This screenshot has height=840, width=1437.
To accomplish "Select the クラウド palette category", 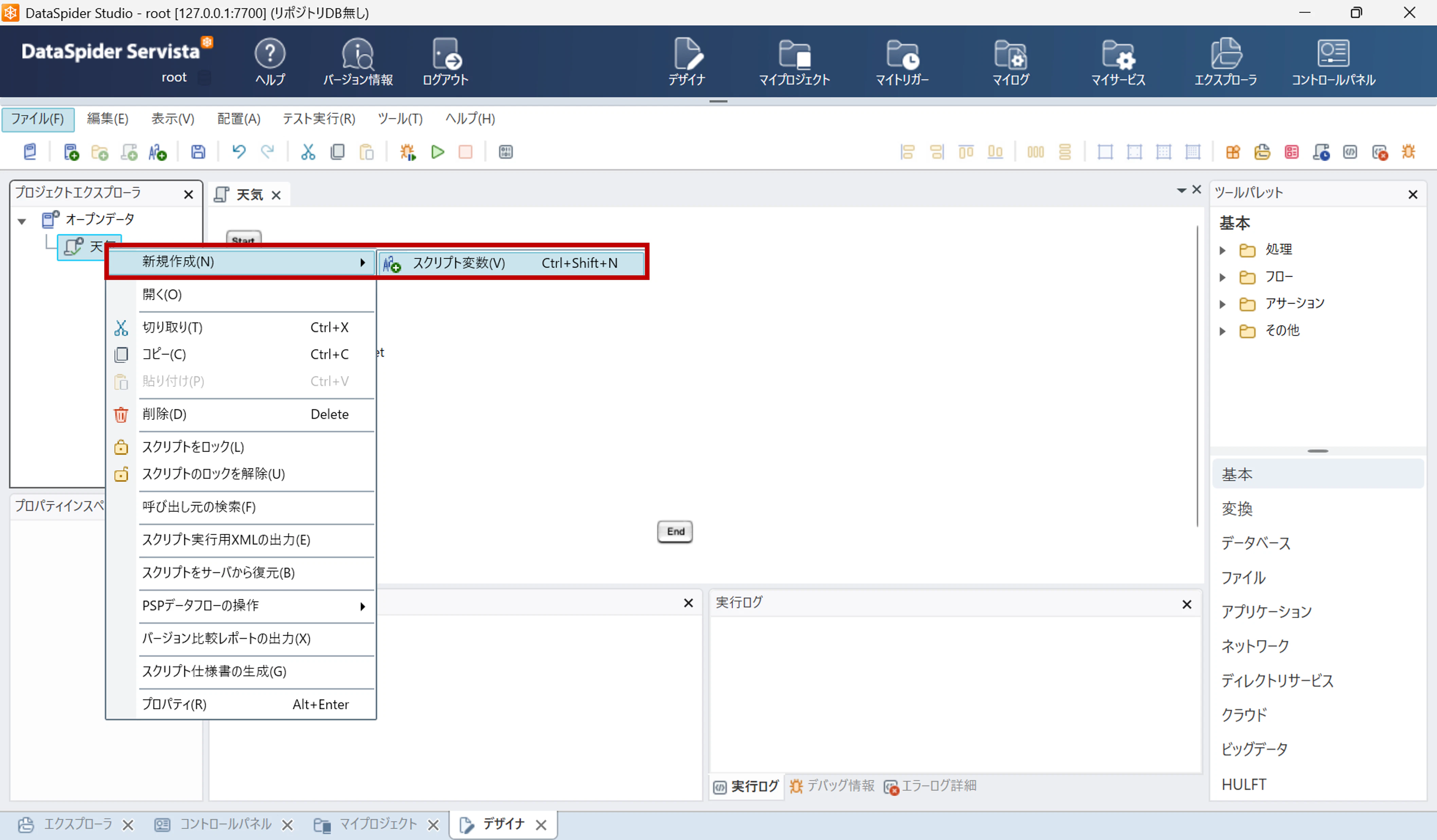I will click(x=1317, y=714).
